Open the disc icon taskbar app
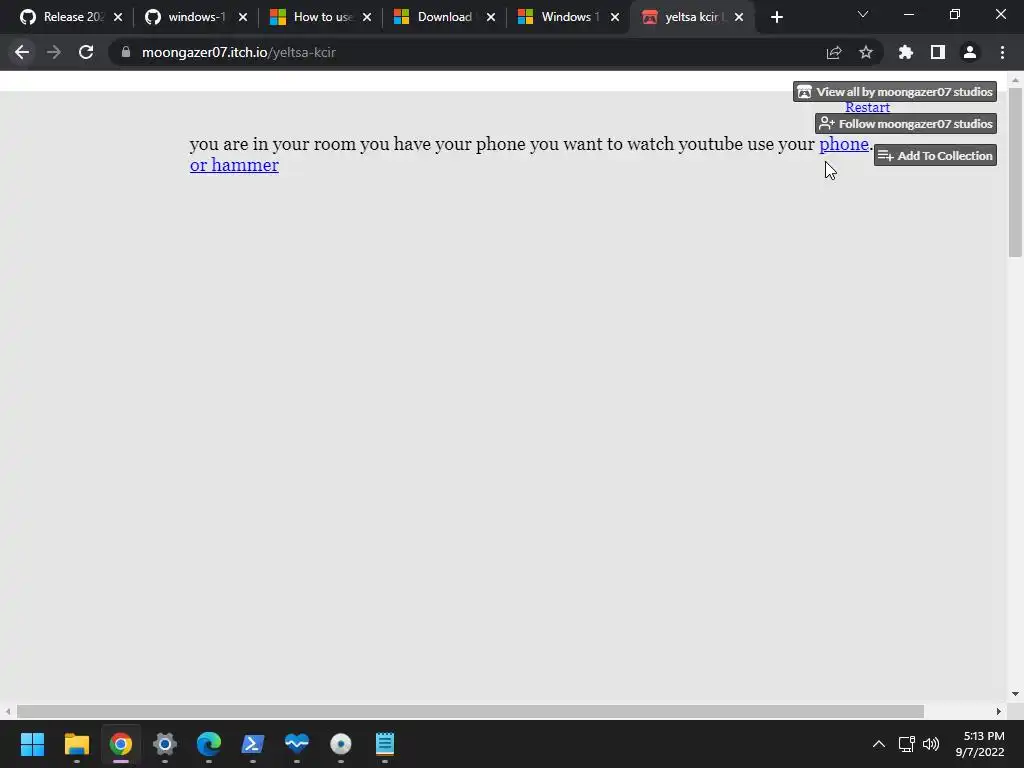1024x768 pixels. (x=341, y=744)
